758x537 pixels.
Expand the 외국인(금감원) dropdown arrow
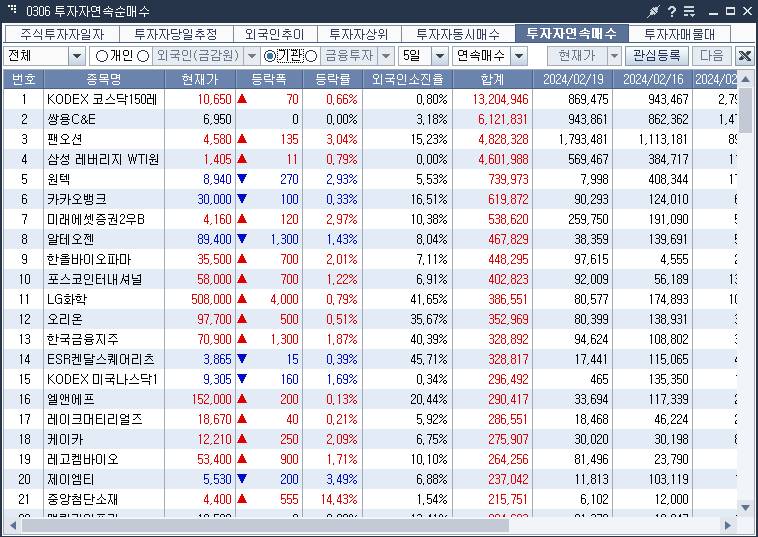(x=251, y=56)
